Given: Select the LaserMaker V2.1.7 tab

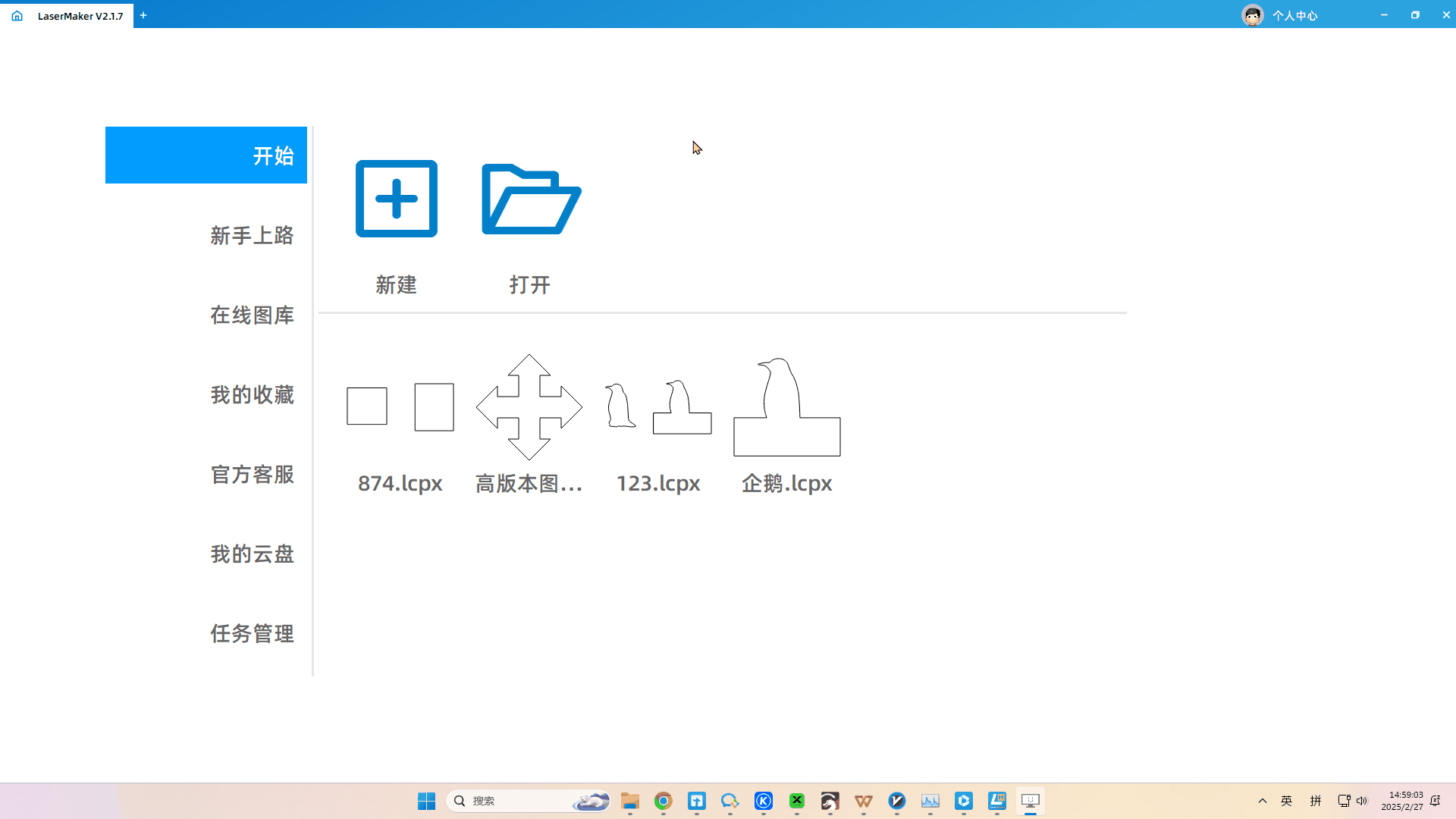Looking at the screenshot, I should pos(80,16).
